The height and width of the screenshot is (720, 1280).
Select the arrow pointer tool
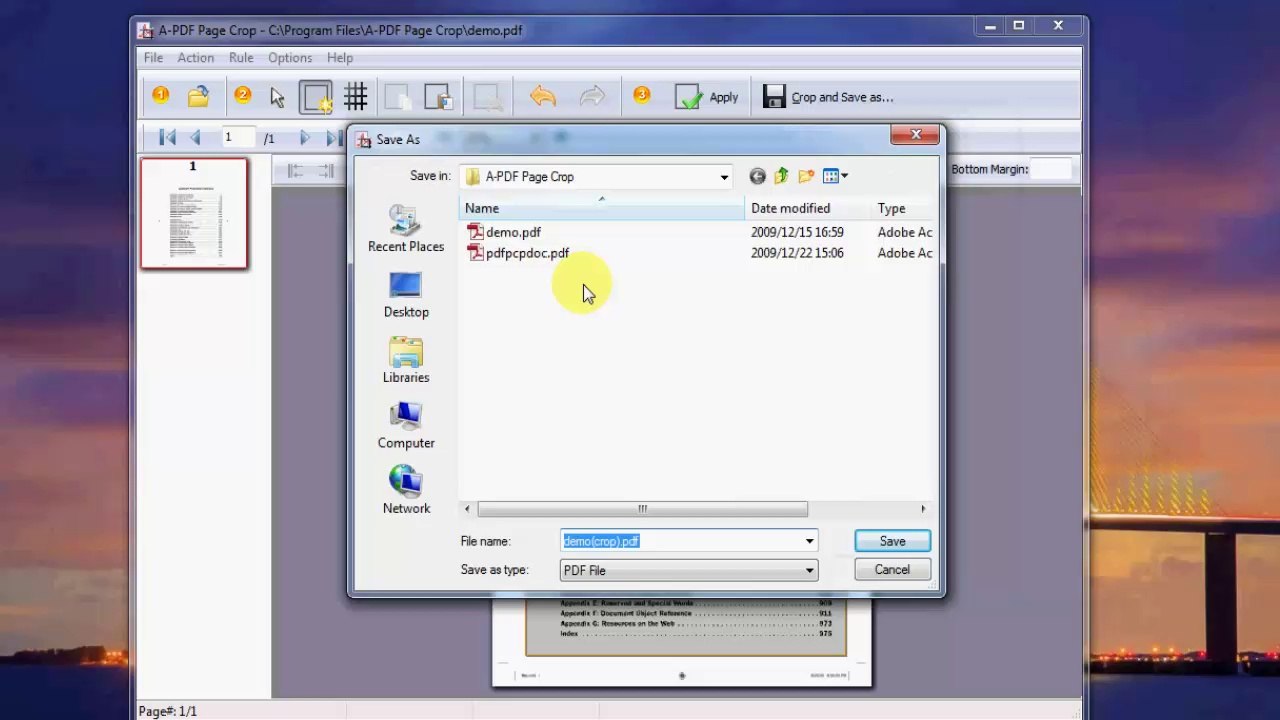point(277,97)
